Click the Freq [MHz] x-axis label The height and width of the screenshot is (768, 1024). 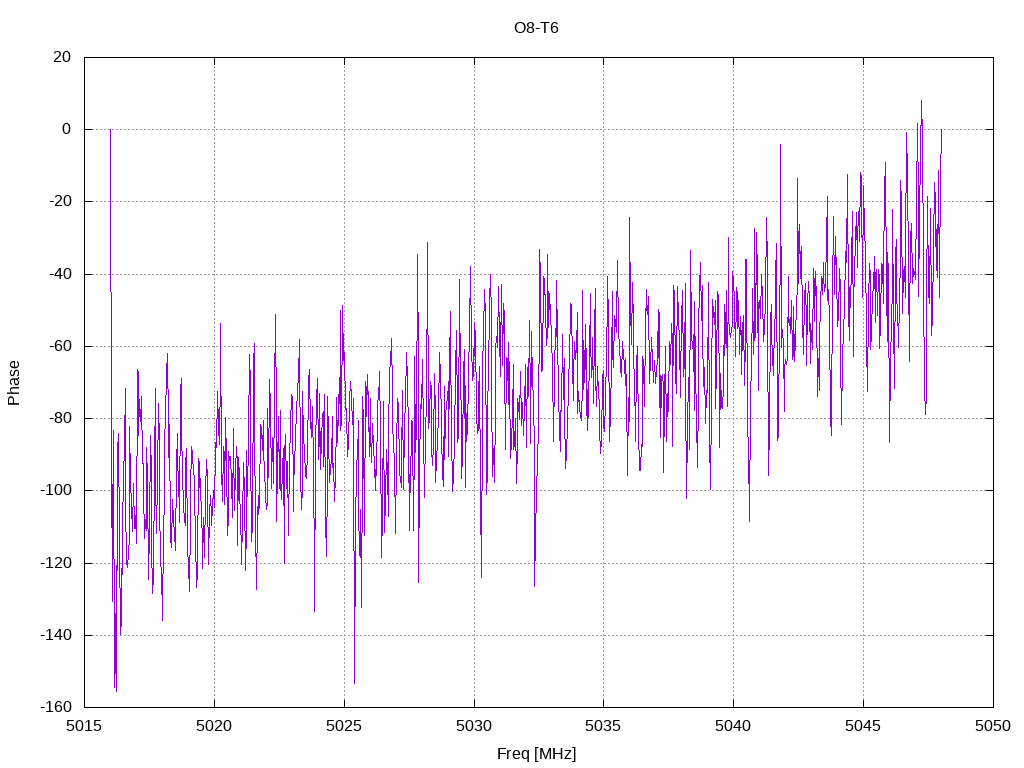(x=536, y=754)
